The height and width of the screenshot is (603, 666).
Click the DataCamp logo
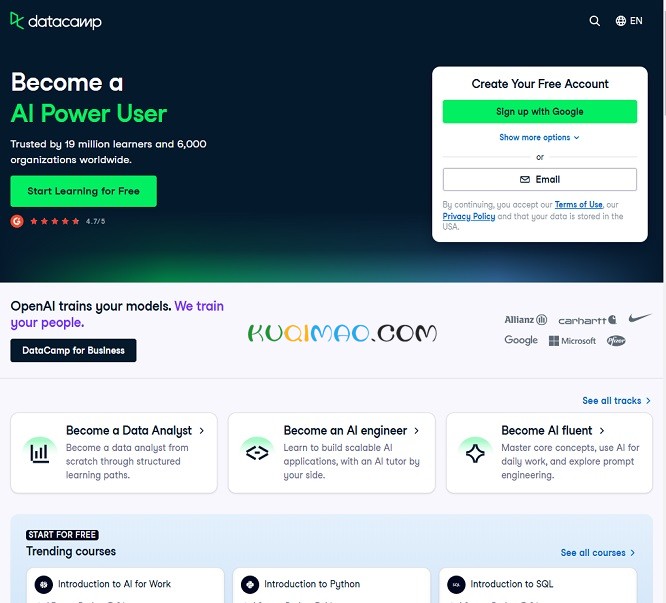coord(56,21)
